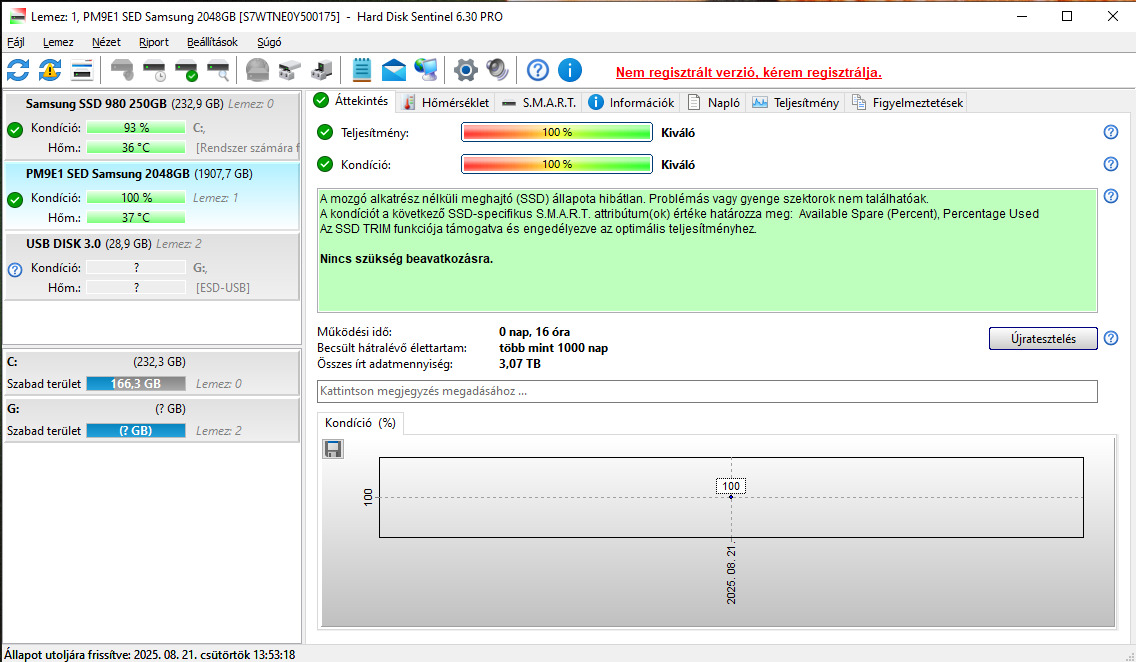This screenshot has height=662, width=1136.
Task: Switch to the S.M.A.R.T. tab
Action: 540,103
